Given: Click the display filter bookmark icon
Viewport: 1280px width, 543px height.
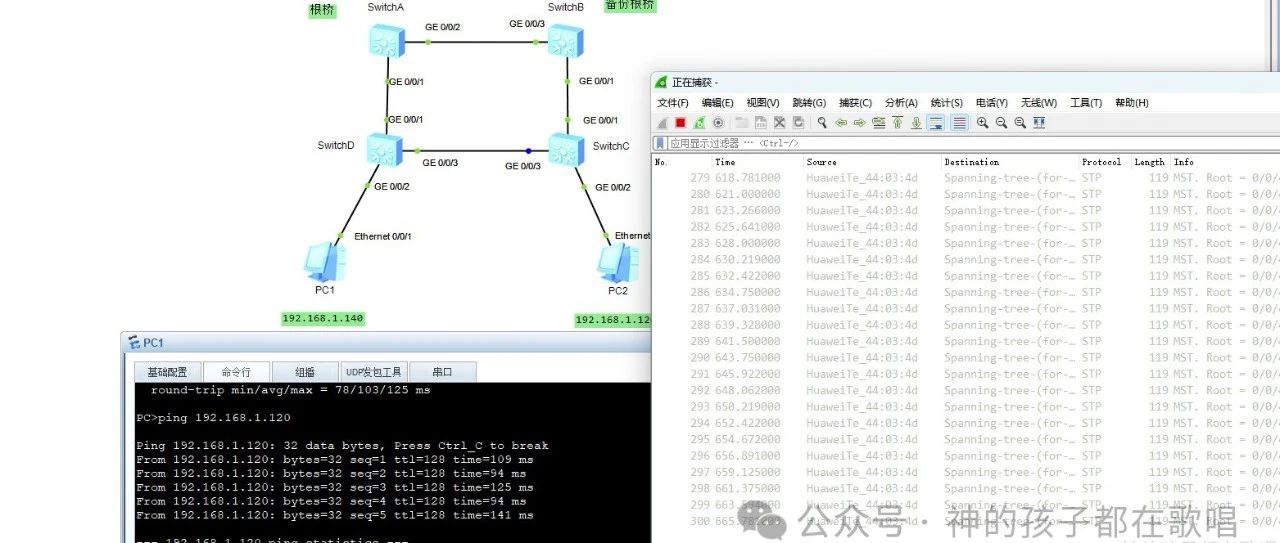Looking at the screenshot, I should [x=659, y=144].
